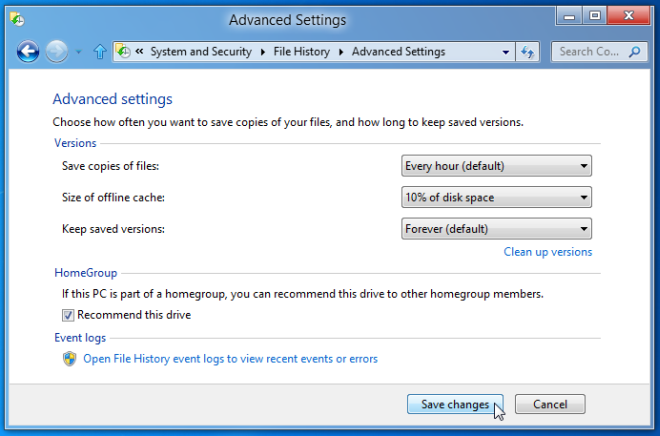Click the search magnifier icon
This screenshot has width=660, height=436.
click(634, 52)
